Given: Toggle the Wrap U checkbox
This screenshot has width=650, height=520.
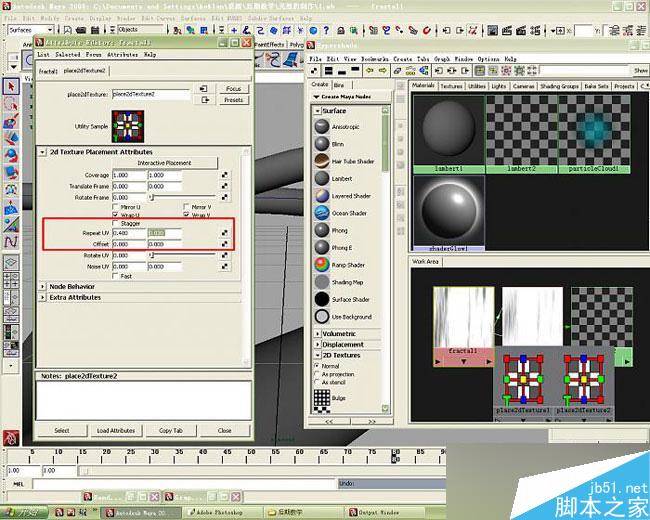Looking at the screenshot, I should tap(116, 215).
